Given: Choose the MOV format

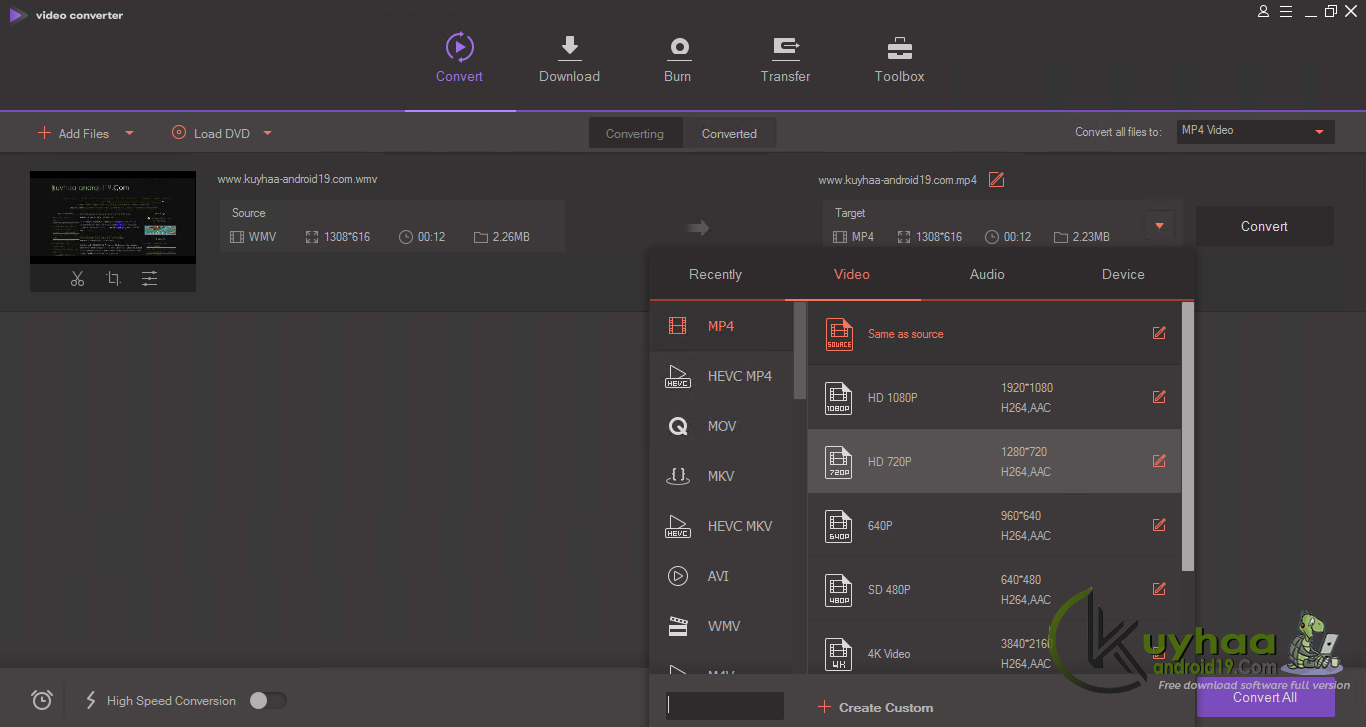Looking at the screenshot, I should (x=721, y=426).
